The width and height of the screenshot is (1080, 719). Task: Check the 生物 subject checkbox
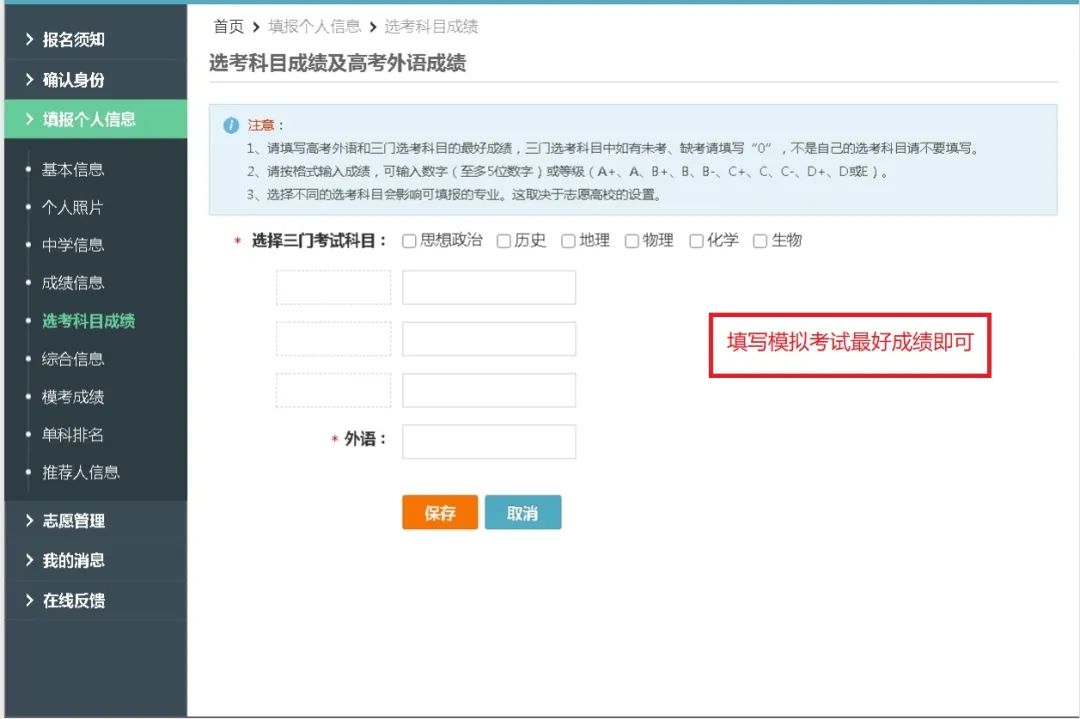(x=760, y=241)
